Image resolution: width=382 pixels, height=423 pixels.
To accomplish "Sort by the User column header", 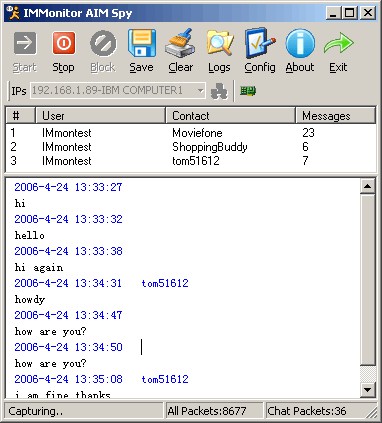I will coord(100,116).
